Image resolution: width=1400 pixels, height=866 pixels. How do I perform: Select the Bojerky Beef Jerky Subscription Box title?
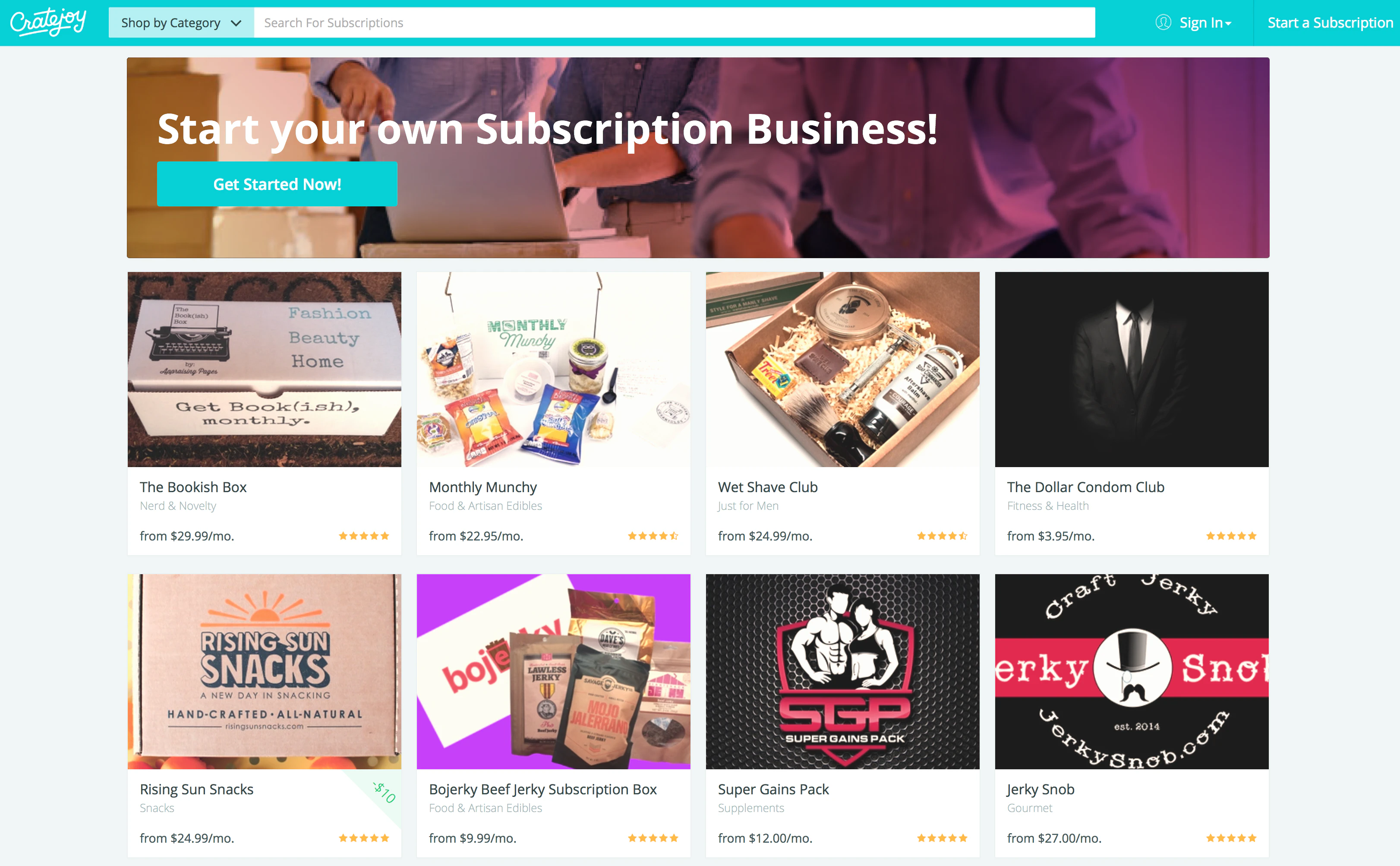click(543, 789)
